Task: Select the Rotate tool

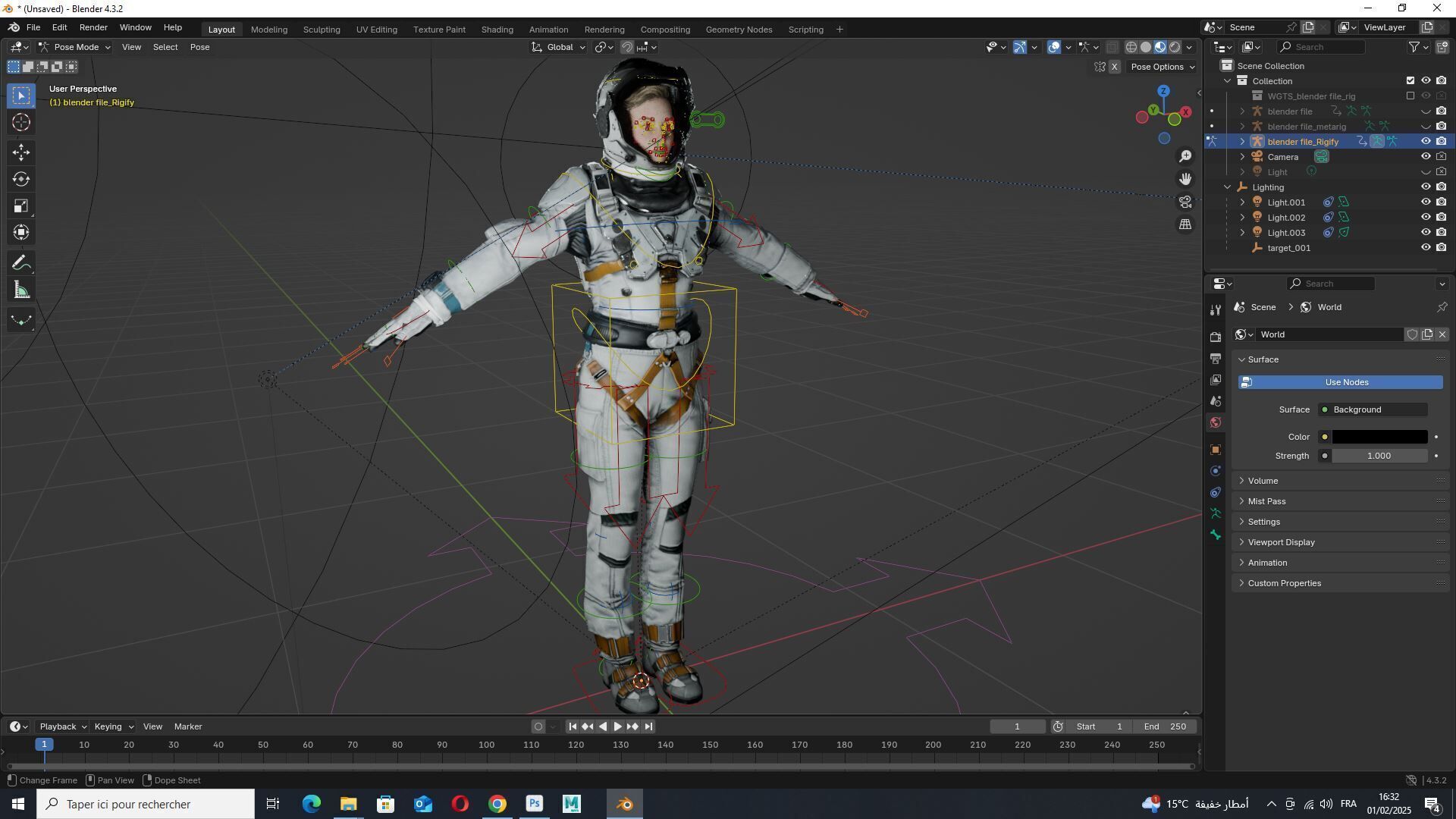Action: (x=21, y=179)
